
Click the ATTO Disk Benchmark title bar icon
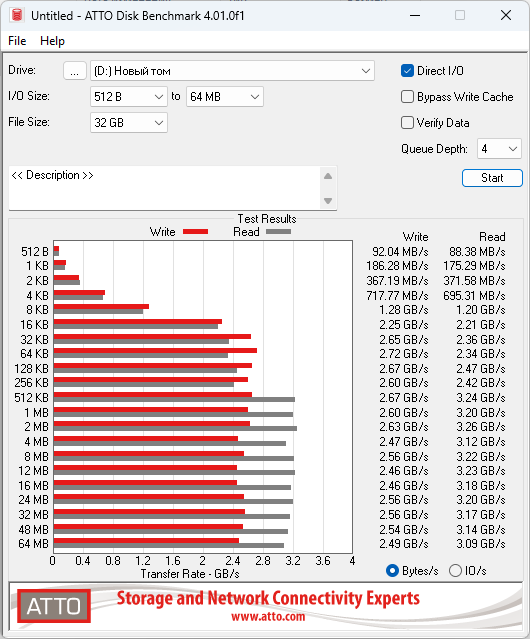[17, 15]
